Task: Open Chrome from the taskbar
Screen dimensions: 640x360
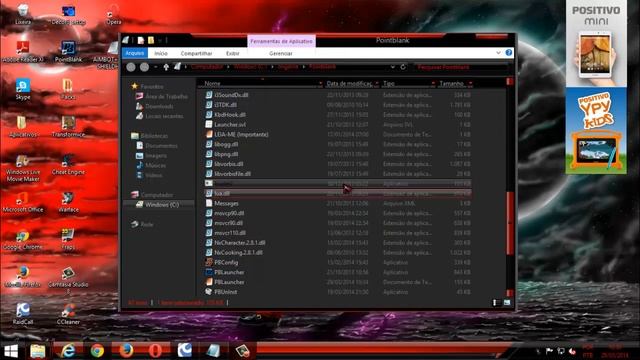Action: point(97,351)
